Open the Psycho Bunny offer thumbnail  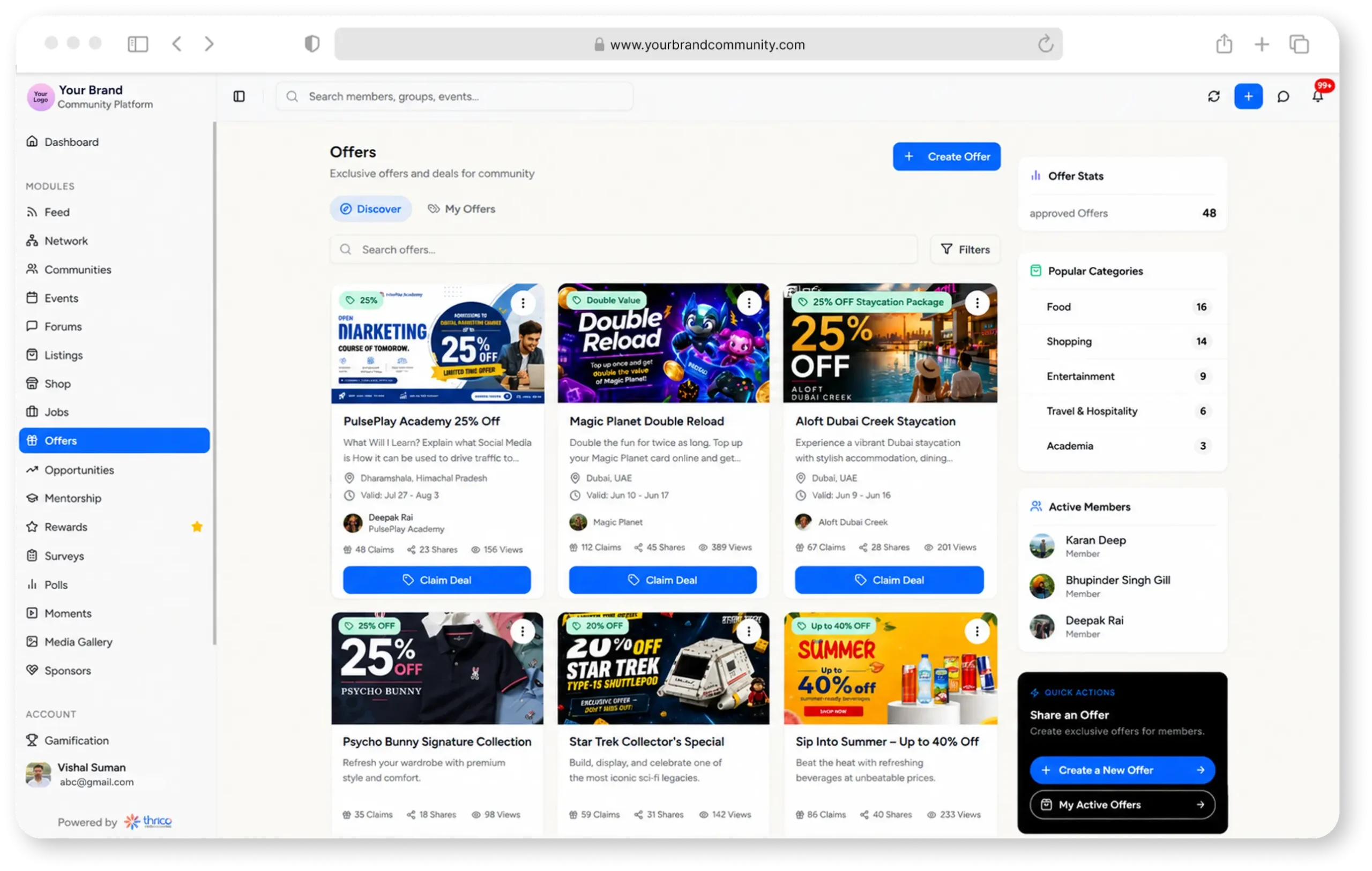(x=437, y=668)
